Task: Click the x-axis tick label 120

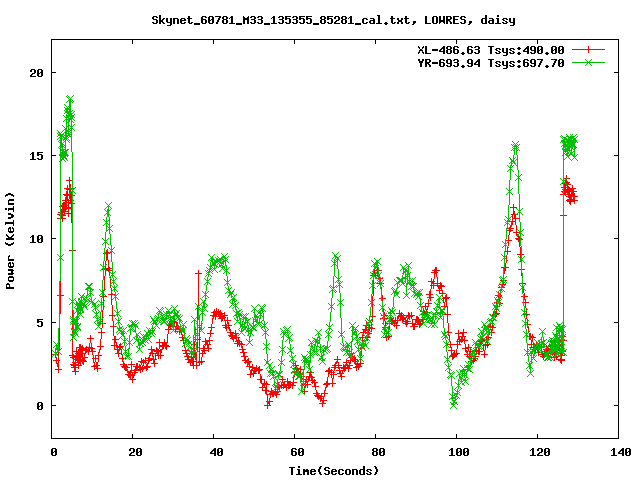Action: (540, 452)
